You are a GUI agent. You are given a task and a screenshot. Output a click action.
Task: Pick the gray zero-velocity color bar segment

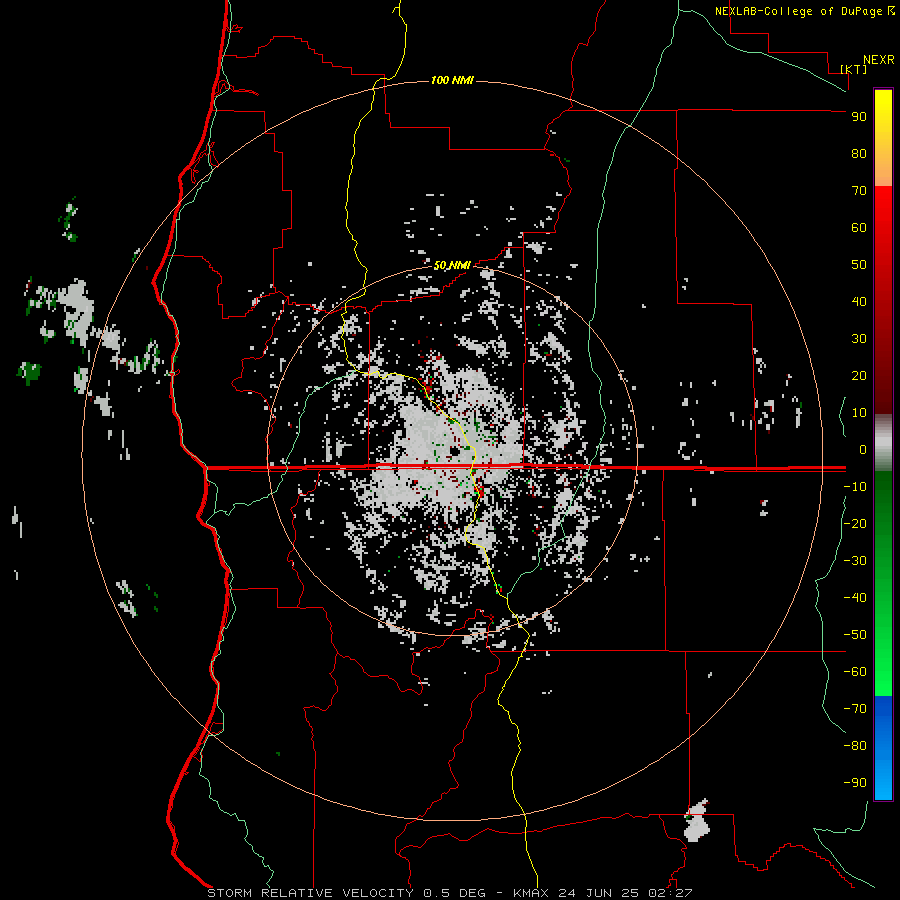[883, 443]
